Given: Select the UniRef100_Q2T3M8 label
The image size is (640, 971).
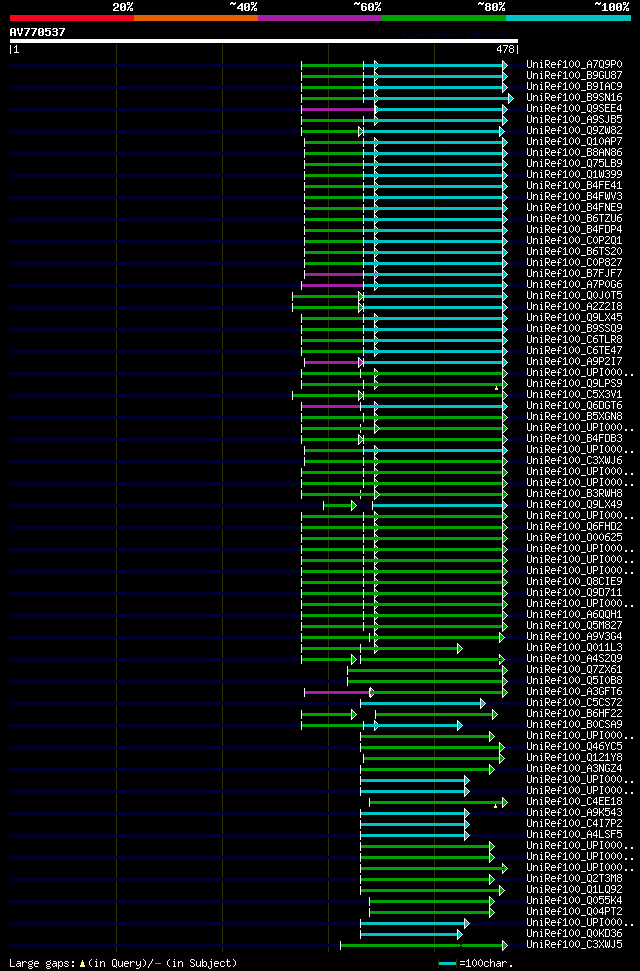Looking at the screenshot, I should [x=574, y=879].
